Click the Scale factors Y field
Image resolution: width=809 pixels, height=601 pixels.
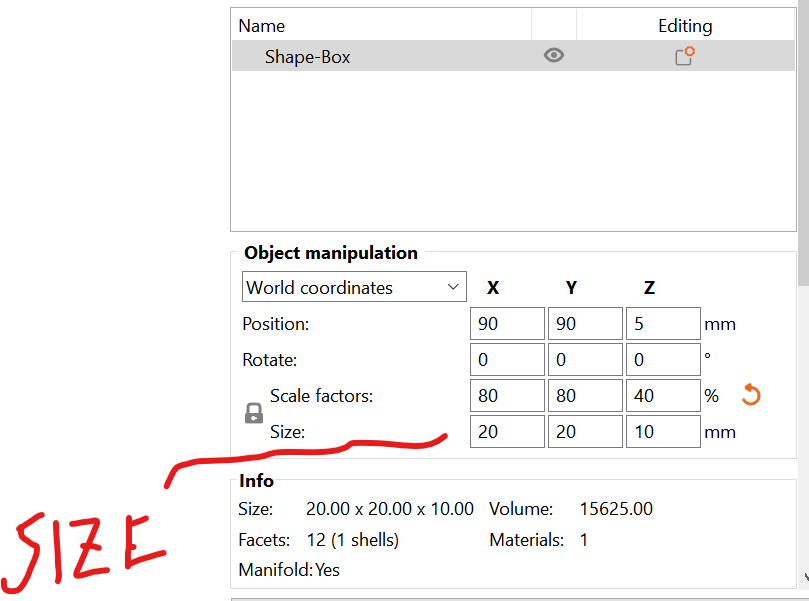coord(585,396)
